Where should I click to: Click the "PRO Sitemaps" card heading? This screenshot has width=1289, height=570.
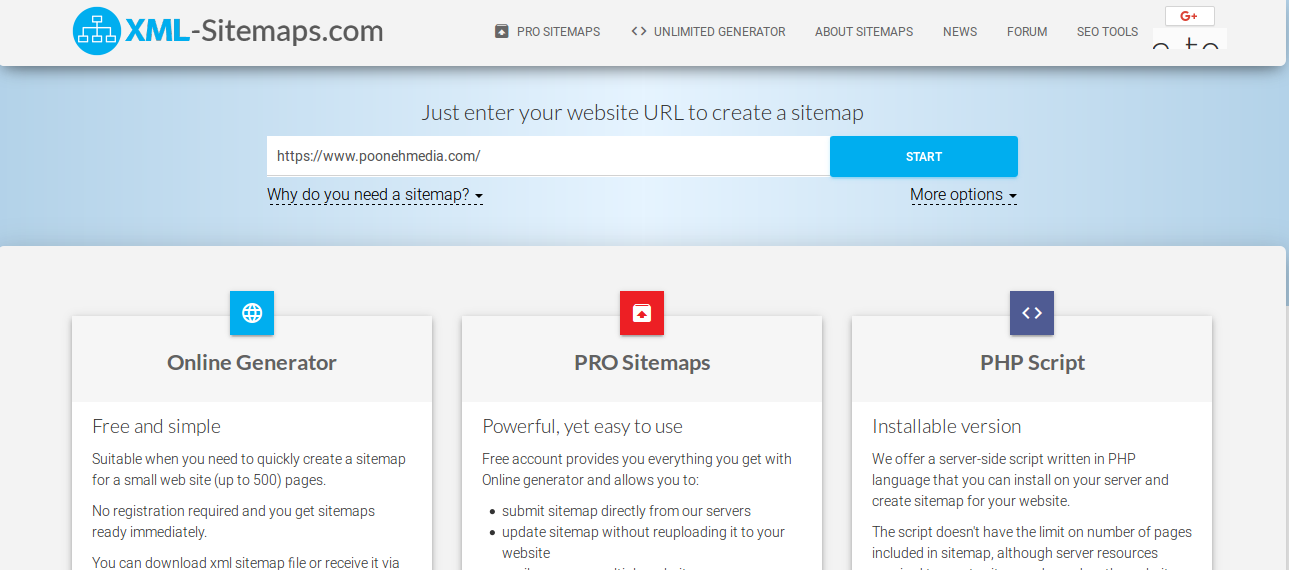pos(642,363)
